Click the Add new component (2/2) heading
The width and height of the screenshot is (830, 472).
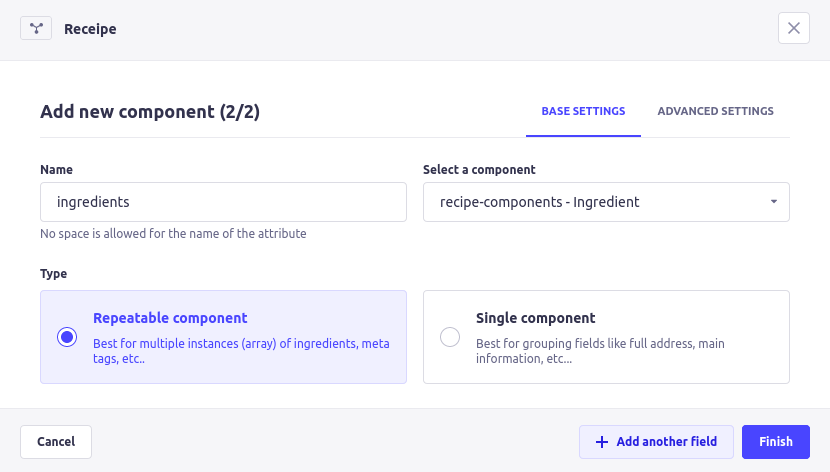(x=150, y=111)
